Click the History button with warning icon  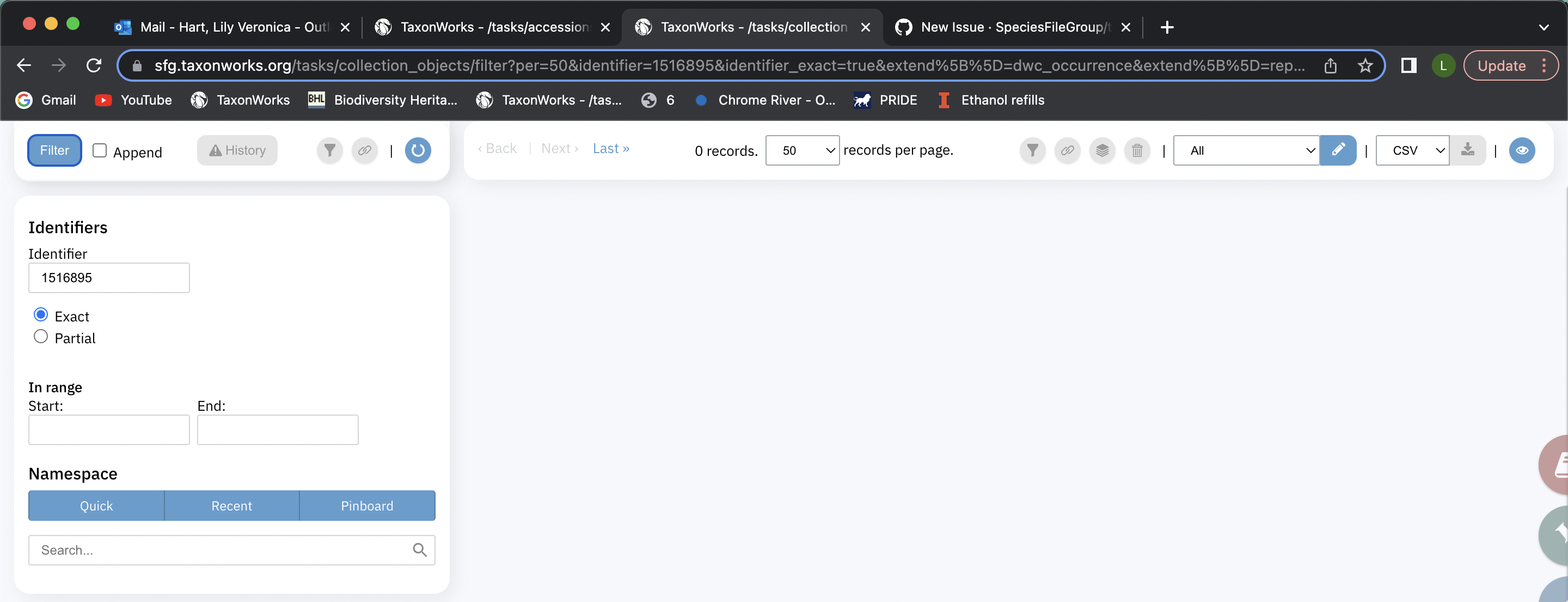[237, 150]
